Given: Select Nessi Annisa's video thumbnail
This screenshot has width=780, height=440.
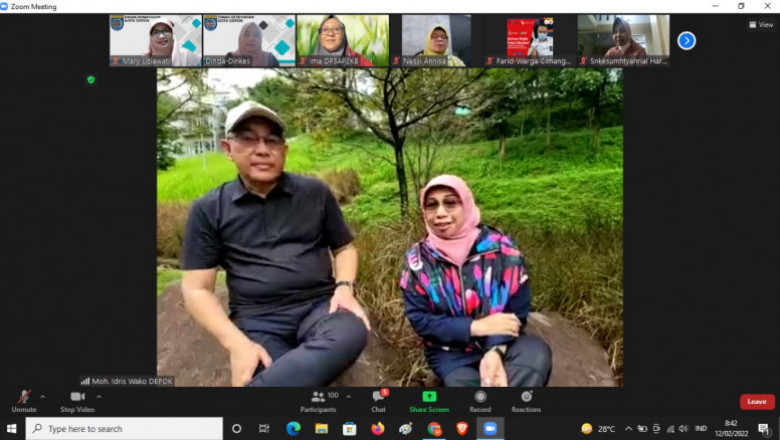Looking at the screenshot, I should tap(436, 40).
